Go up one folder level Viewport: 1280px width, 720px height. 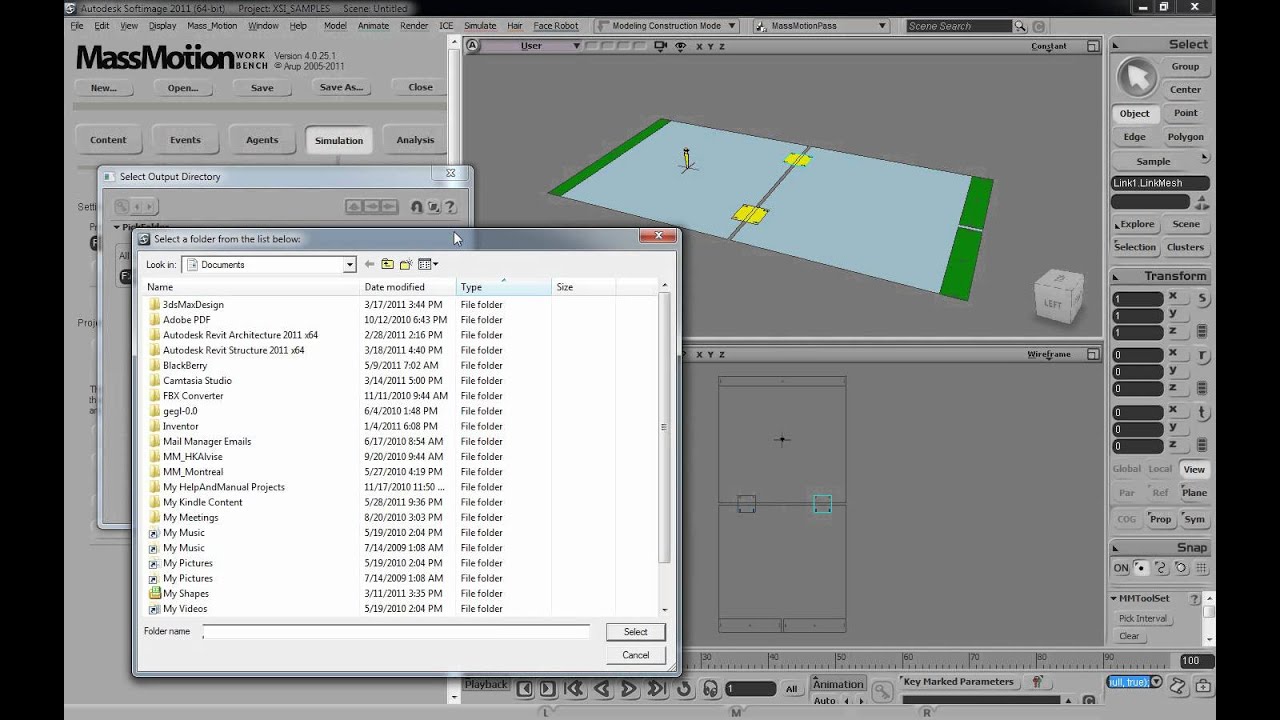(387, 264)
